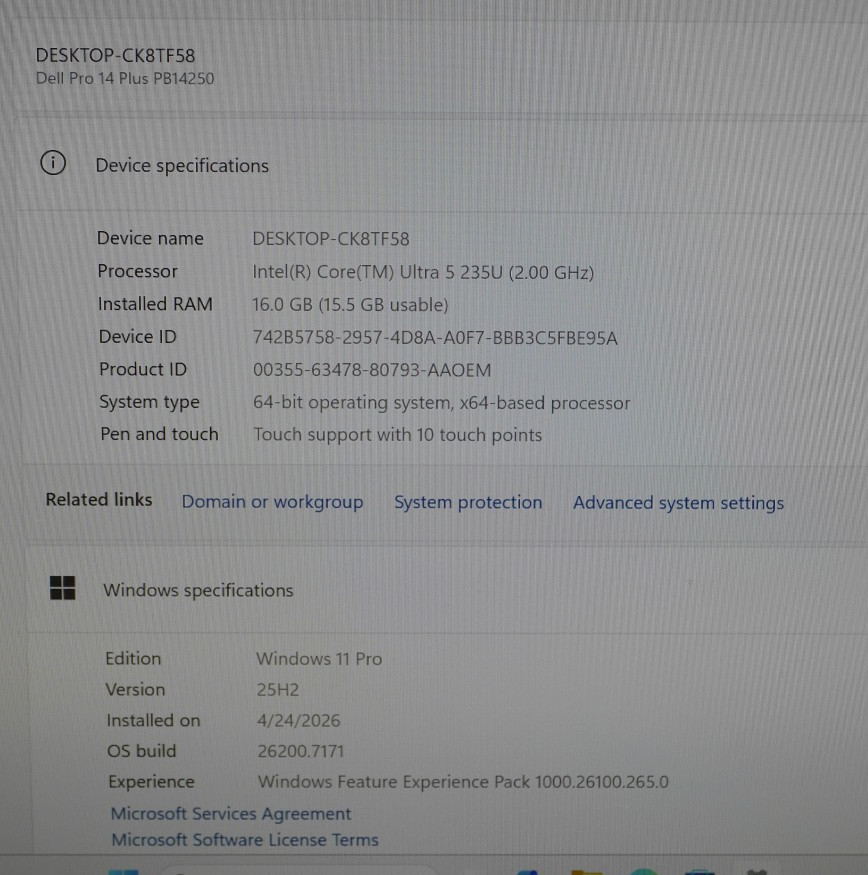Open the Domain or workgroup link
This screenshot has height=875, width=868.
[272, 502]
